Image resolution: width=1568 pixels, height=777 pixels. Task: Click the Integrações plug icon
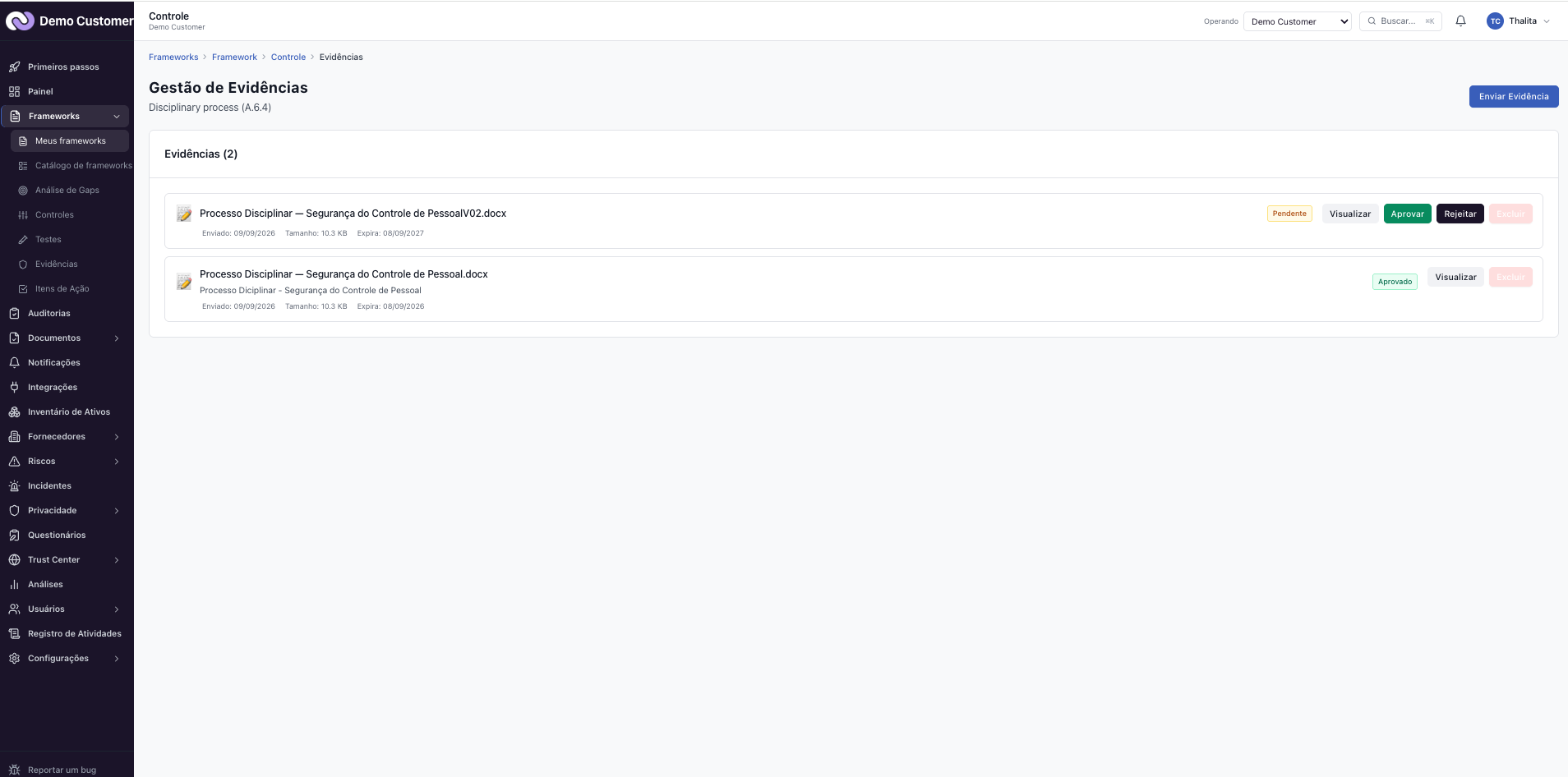(14, 387)
